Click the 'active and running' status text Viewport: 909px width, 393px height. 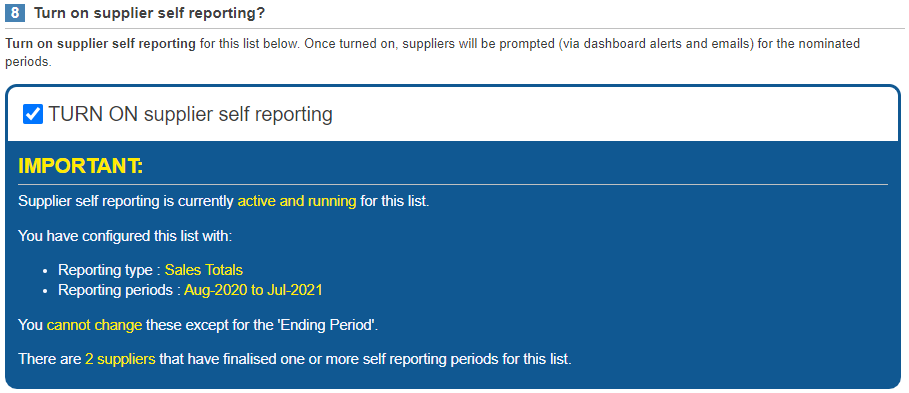click(297, 202)
